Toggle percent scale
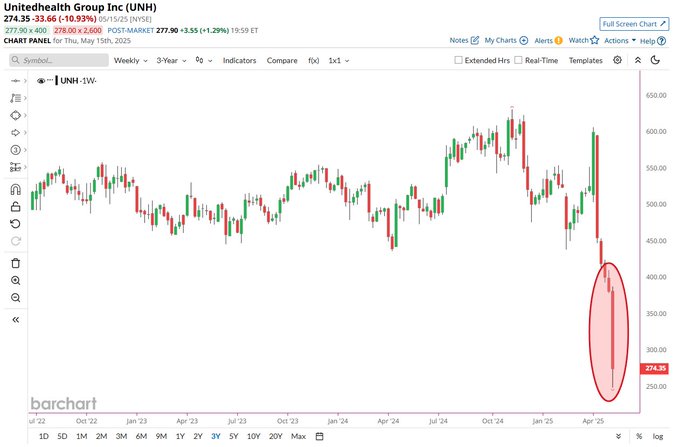This screenshot has height=447, width=680. pyautogui.click(x=639, y=436)
